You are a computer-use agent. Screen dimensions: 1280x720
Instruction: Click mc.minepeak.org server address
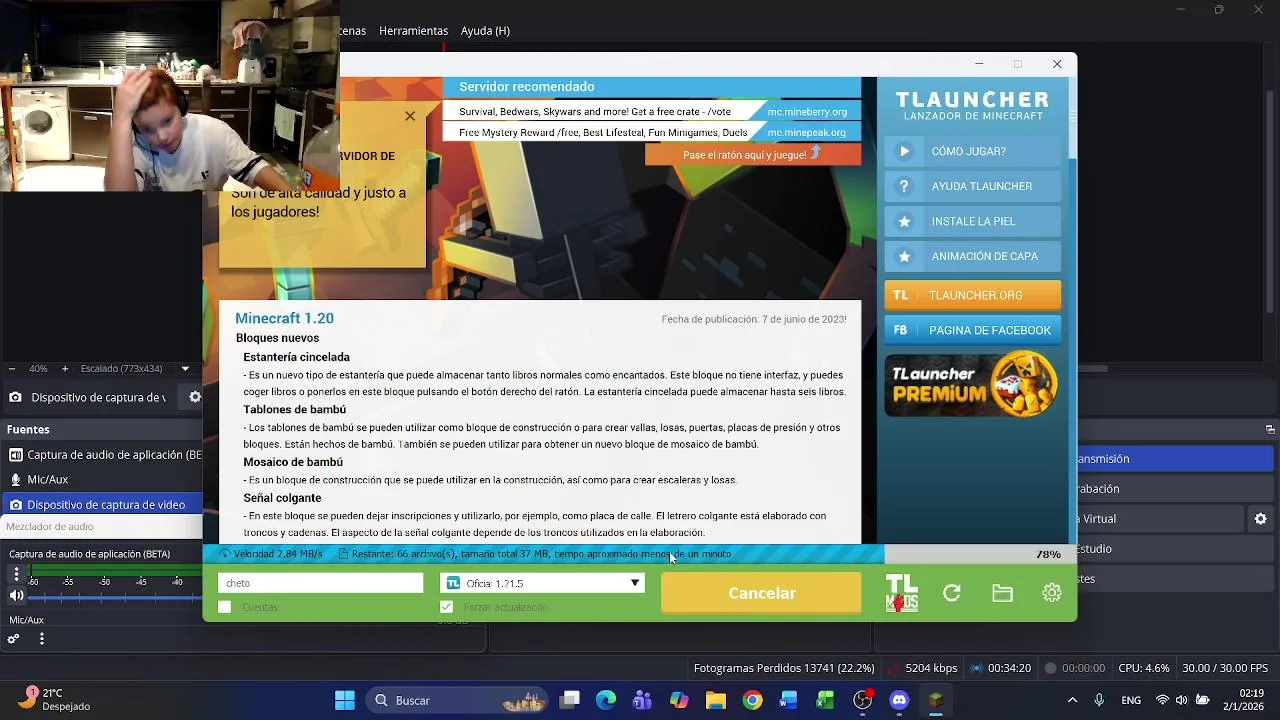click(807, 132)
